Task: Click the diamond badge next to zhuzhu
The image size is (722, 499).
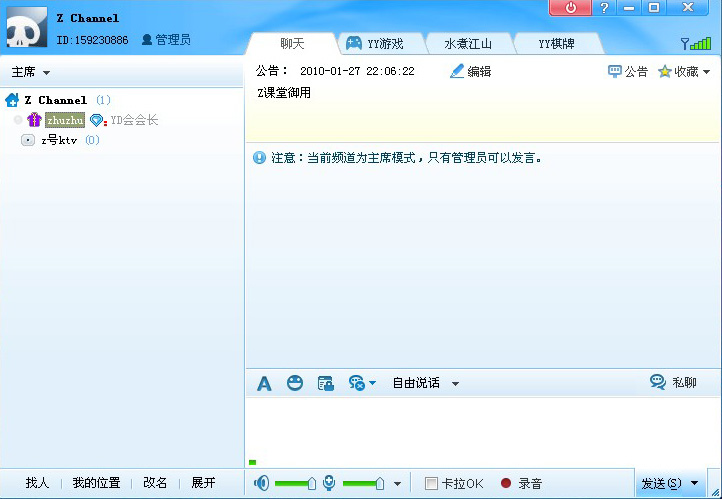Action: point(97,120)
